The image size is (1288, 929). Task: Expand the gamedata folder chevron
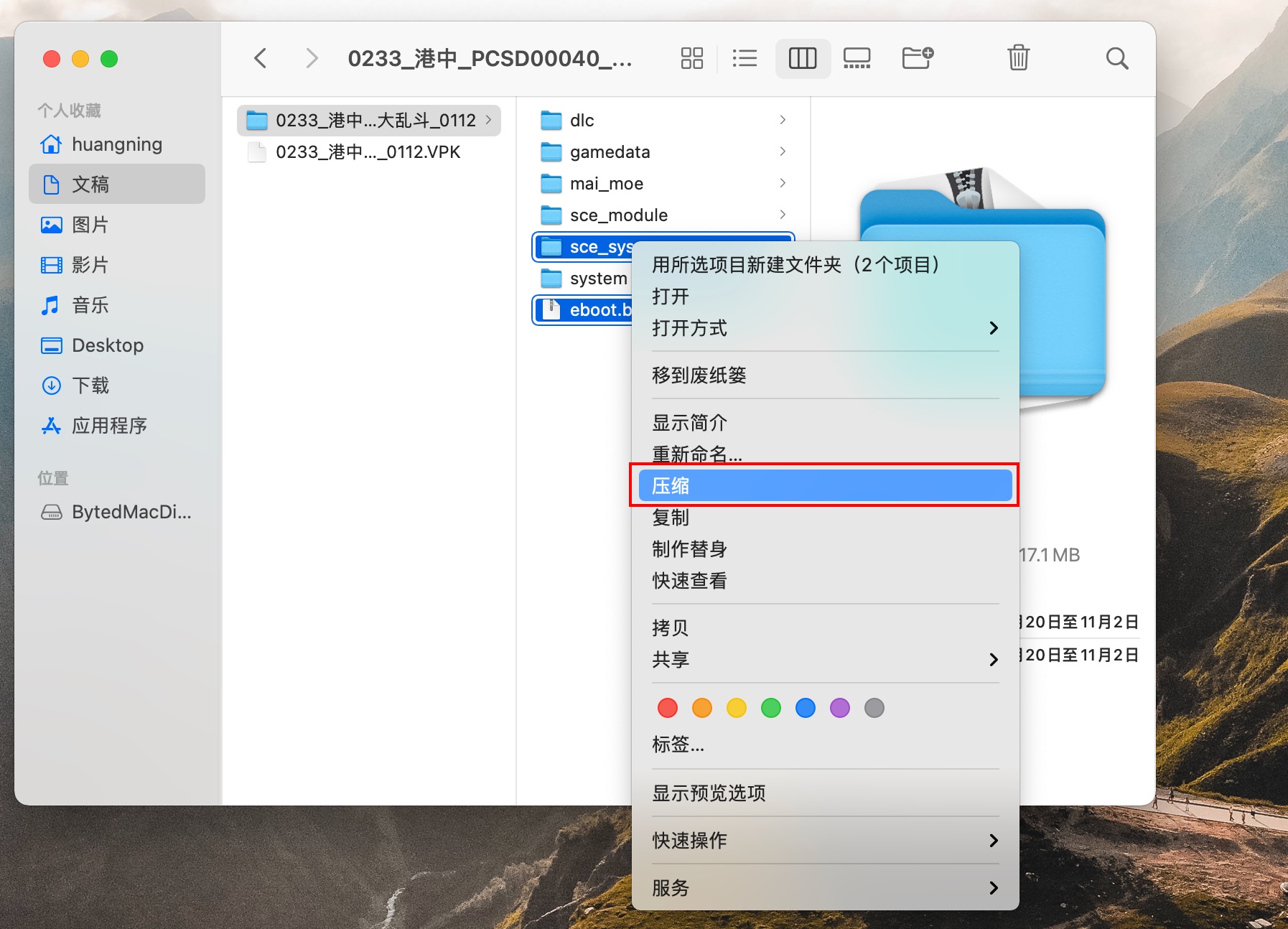783,151
